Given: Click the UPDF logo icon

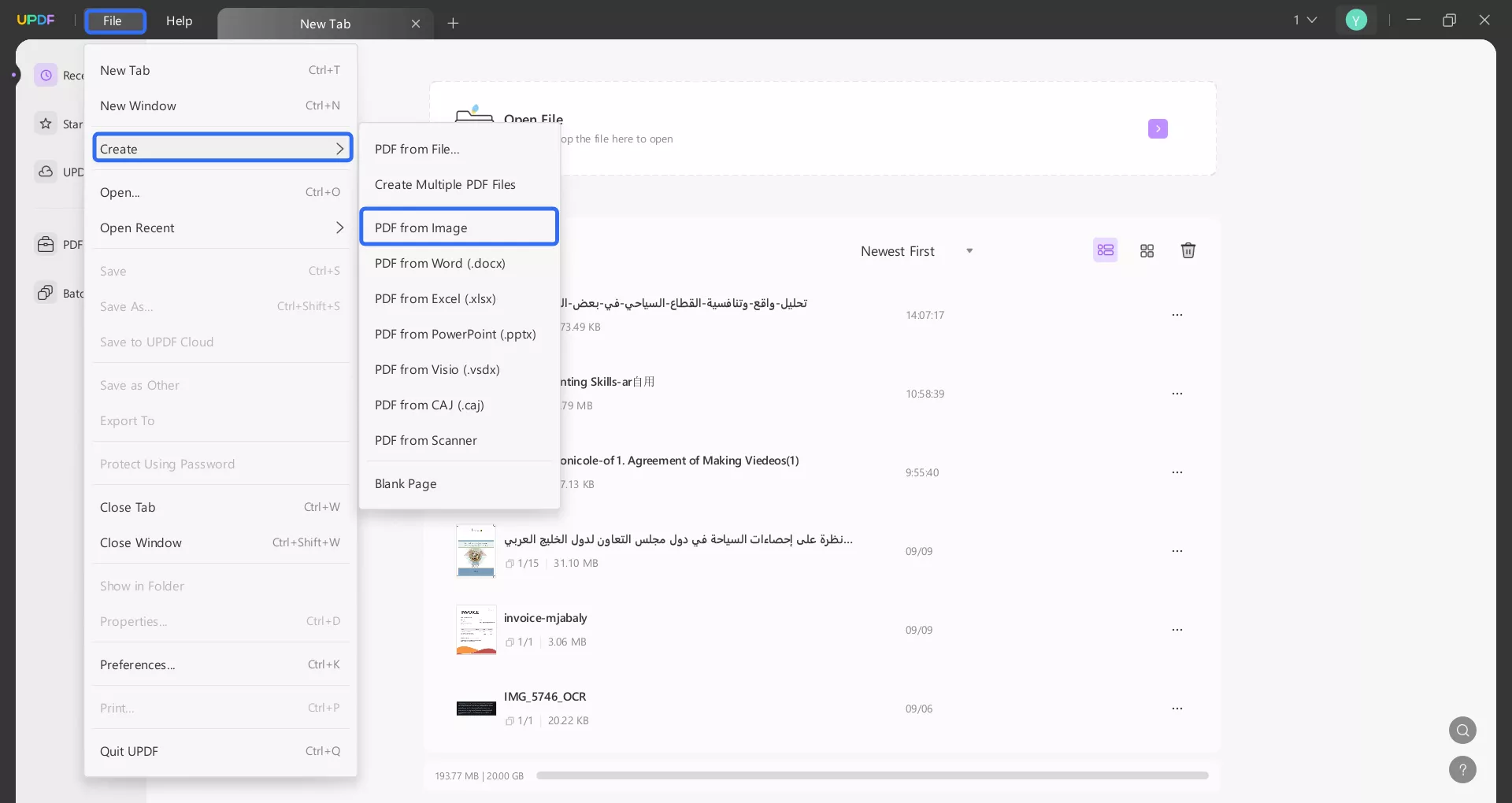Looking at the screenshot, I should point(35,20).
